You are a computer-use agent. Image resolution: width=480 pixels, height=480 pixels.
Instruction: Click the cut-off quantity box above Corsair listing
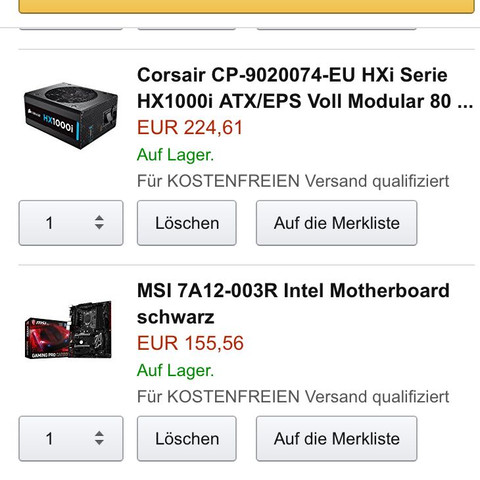pos(71,28)
